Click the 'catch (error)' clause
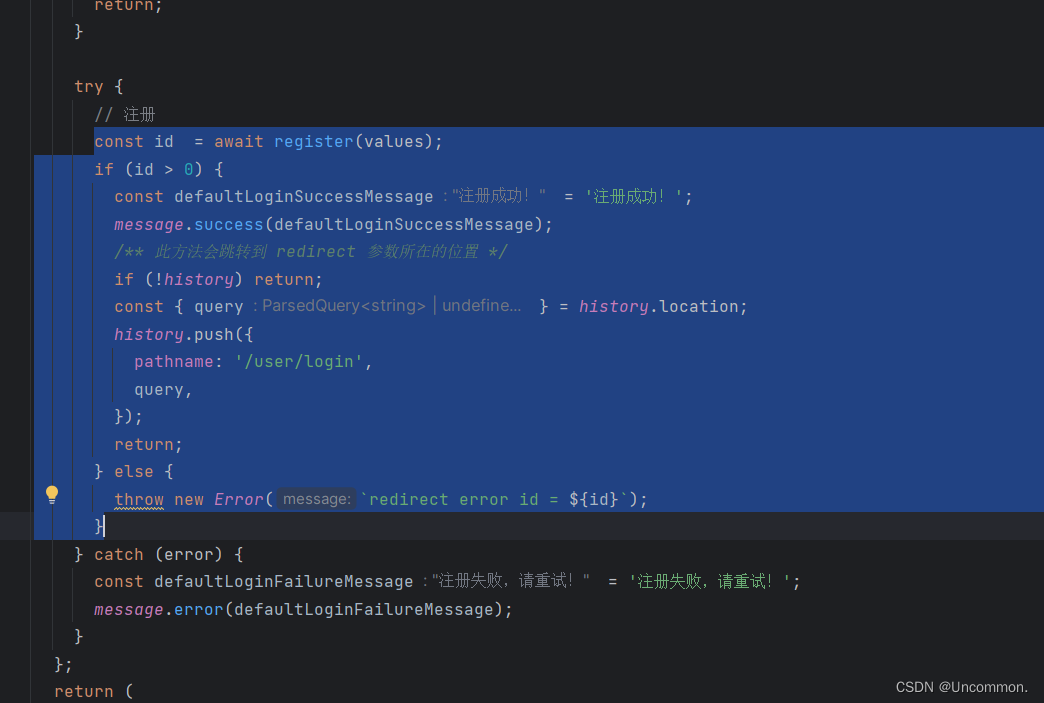 (x=158, y=555)
